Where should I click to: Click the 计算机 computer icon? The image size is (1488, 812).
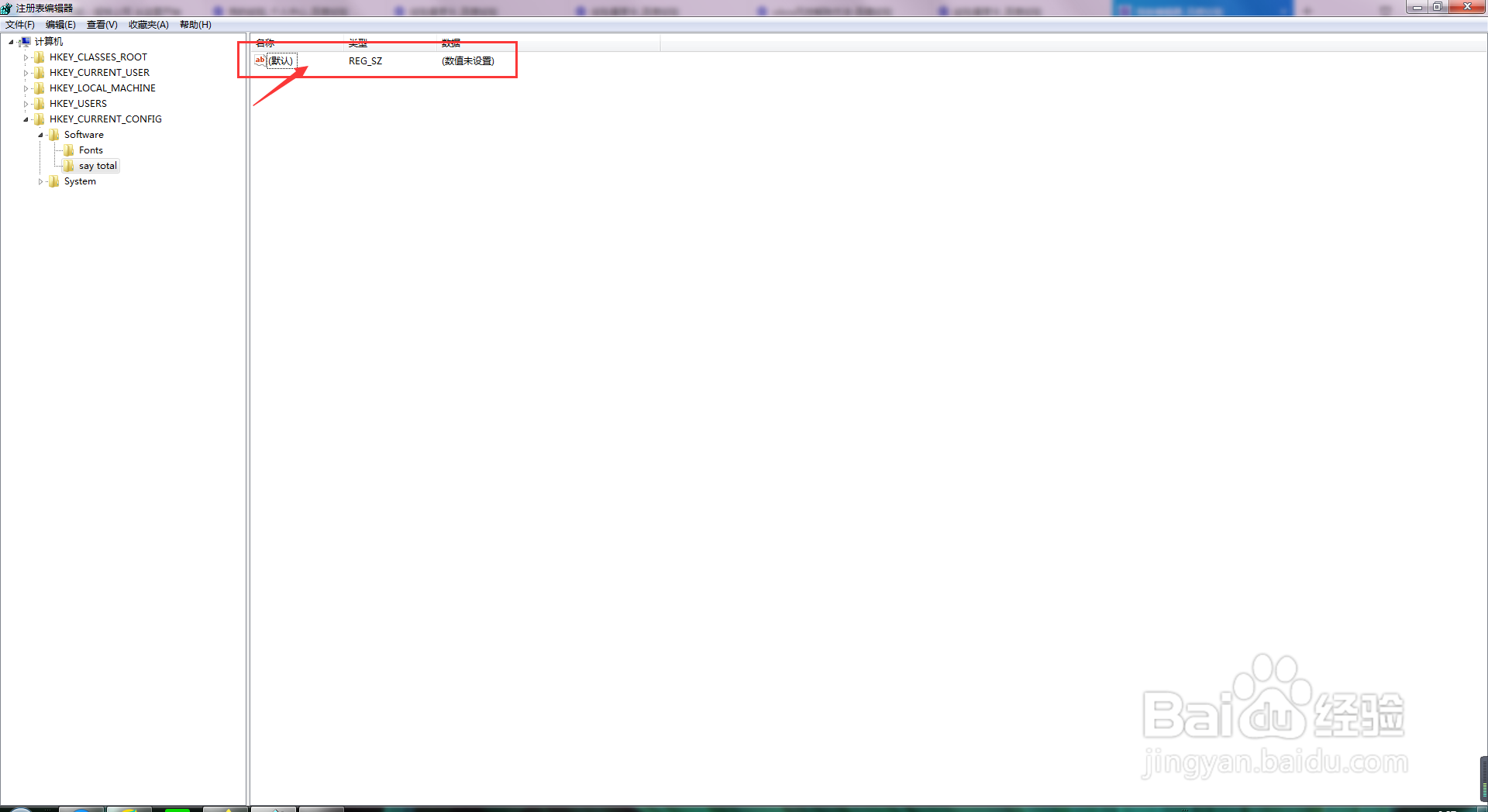25,42
